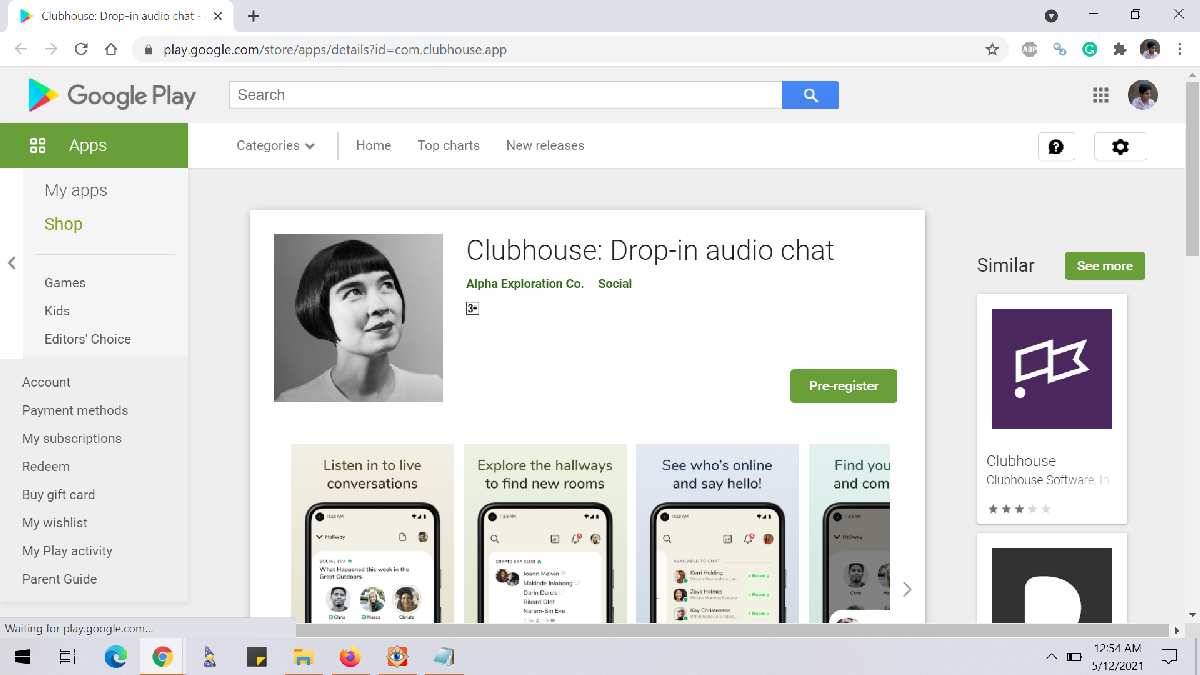Bookmark this page with the star icon
Screen dimensions: 1200x675
[992, 49]
